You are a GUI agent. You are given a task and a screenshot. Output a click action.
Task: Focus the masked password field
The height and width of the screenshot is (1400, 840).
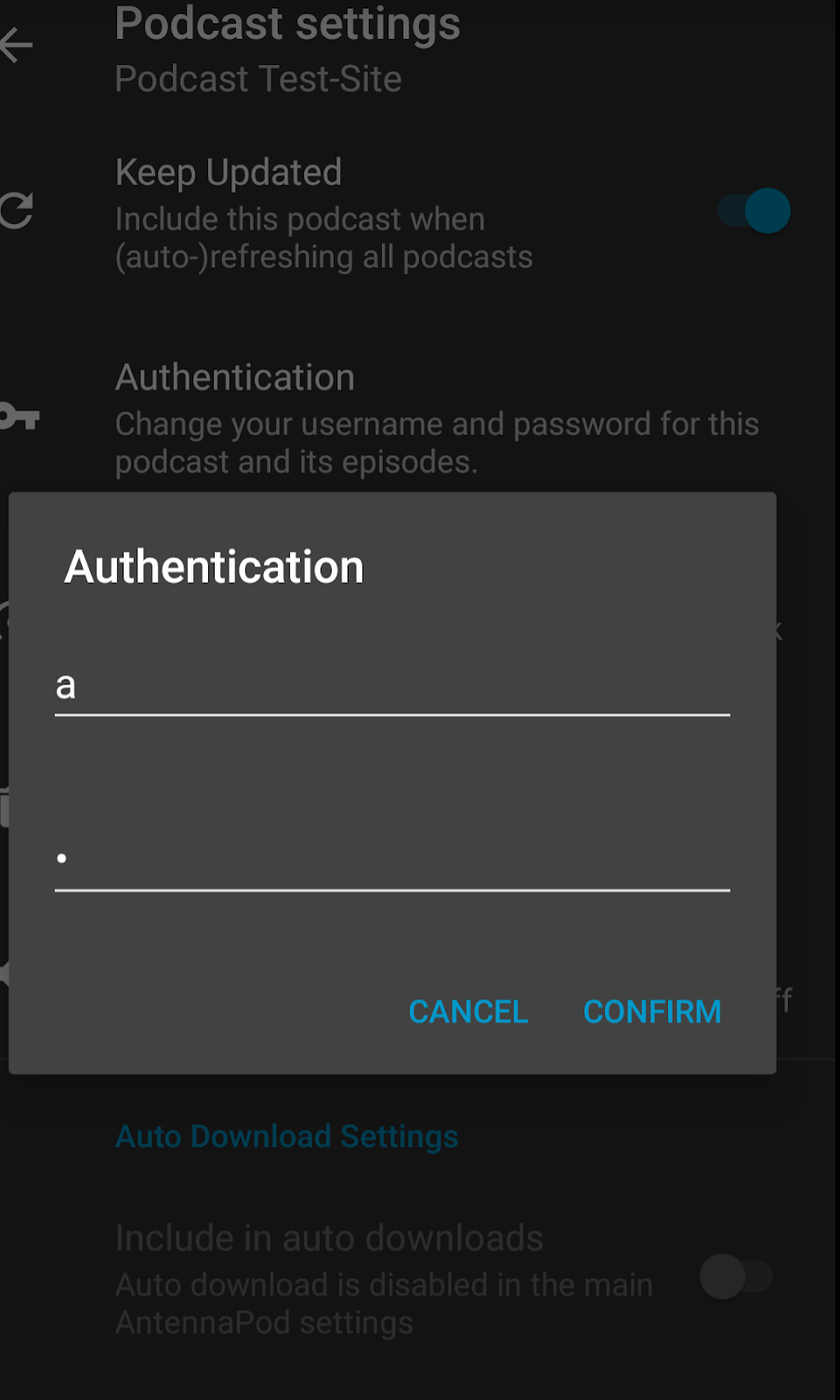pos(392,859)
